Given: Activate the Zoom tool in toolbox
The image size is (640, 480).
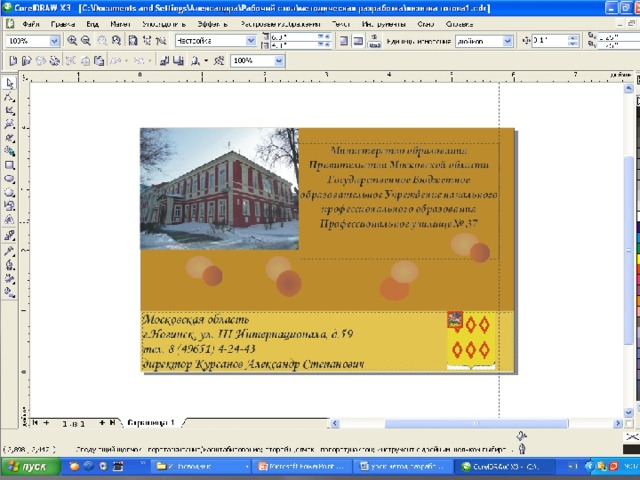Looking at the screenshot, I should 9,125.
